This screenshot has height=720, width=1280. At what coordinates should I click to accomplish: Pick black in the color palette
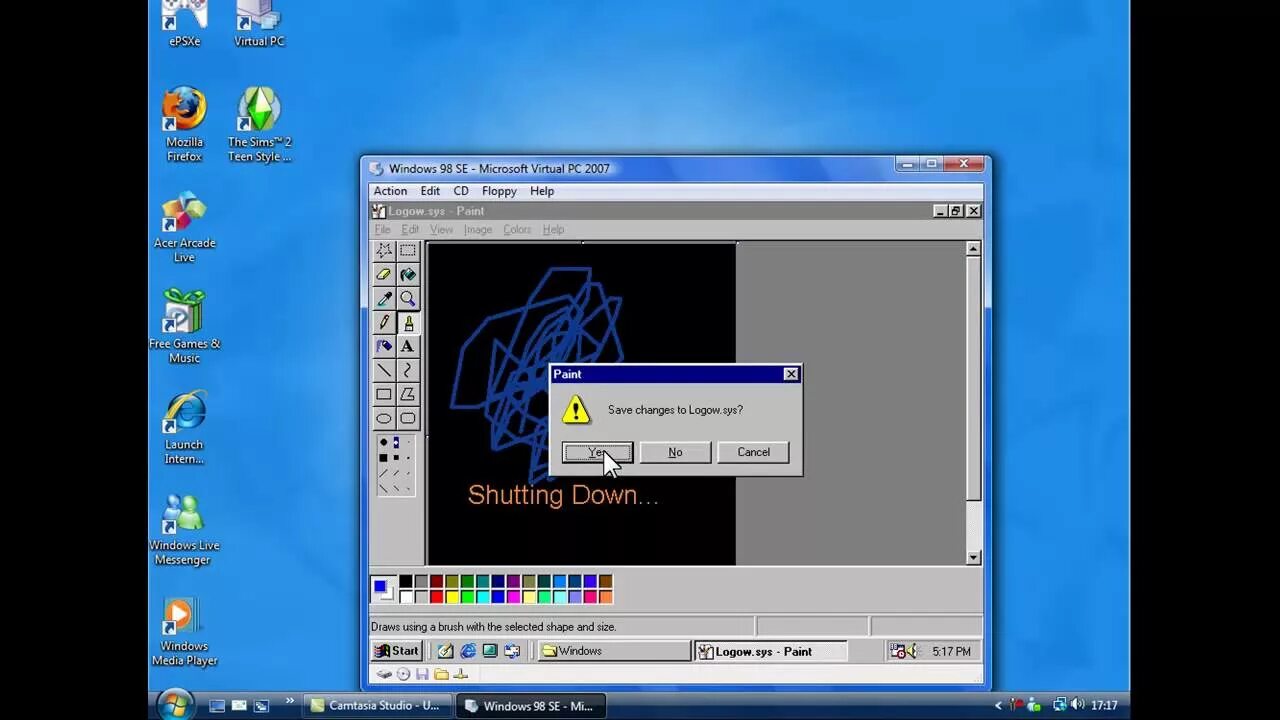point(406,581)
